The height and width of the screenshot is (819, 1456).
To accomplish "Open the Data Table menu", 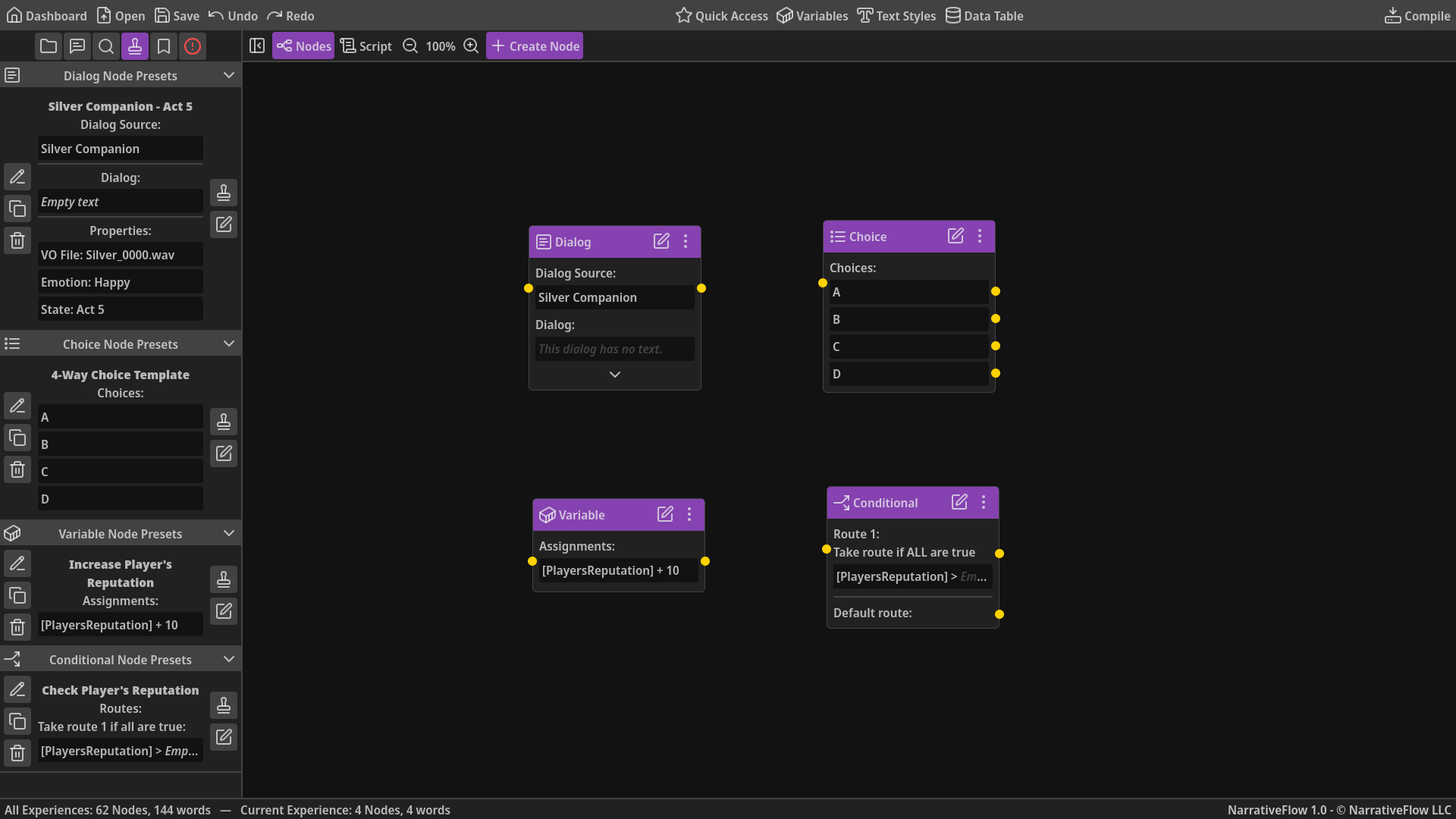I will point(984,15).
